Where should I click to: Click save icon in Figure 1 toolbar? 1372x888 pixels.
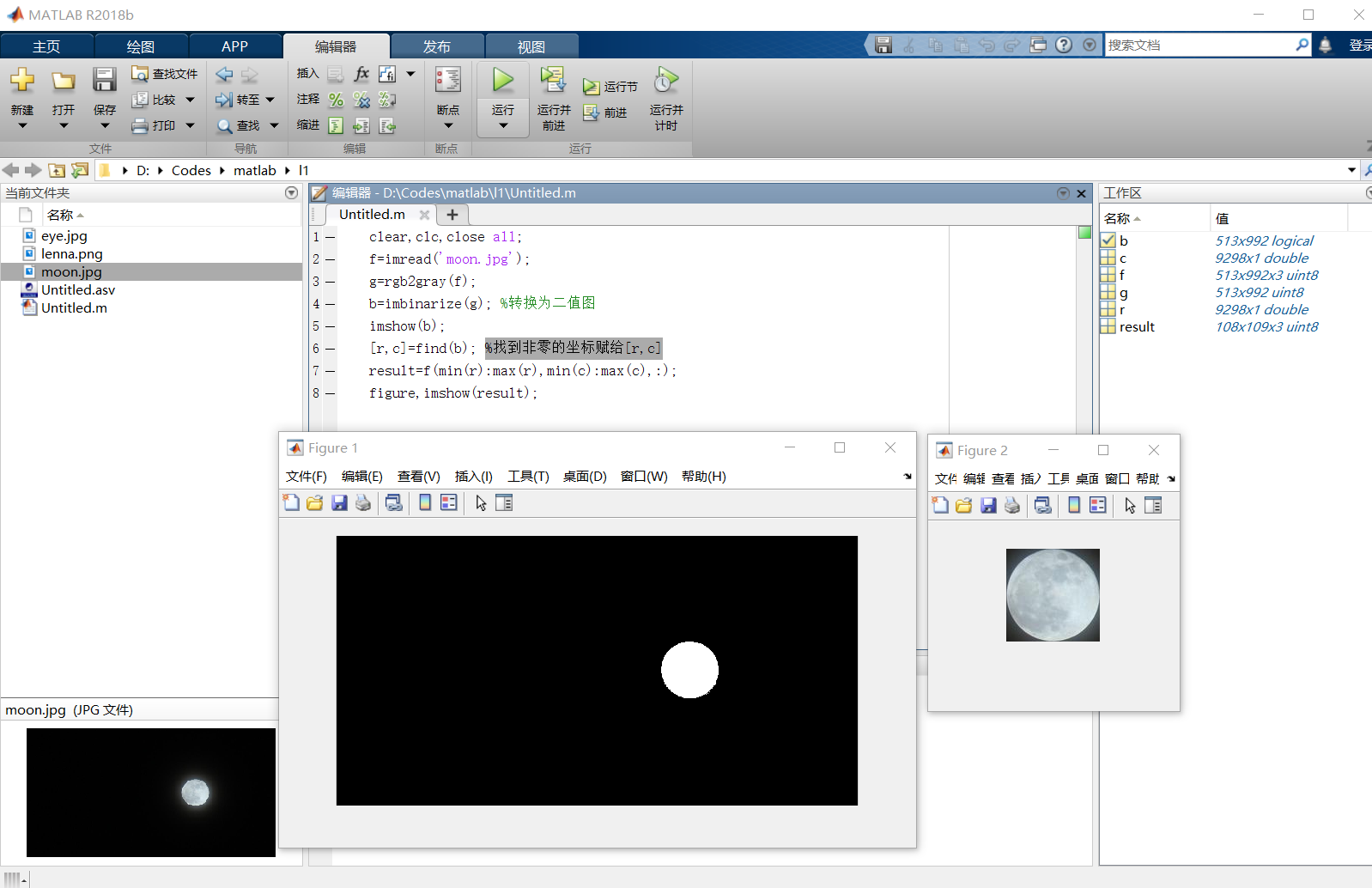click(339, 502)
